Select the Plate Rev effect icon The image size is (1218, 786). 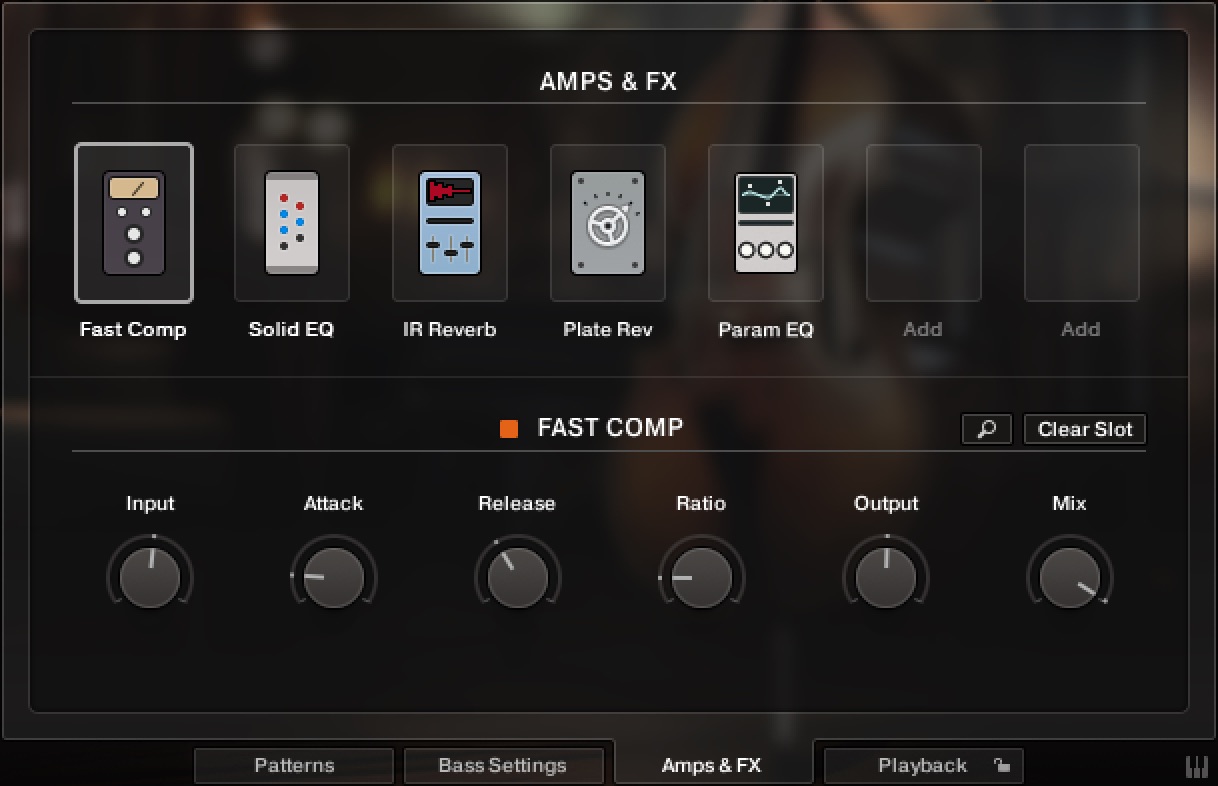click(x=607, y=222)
